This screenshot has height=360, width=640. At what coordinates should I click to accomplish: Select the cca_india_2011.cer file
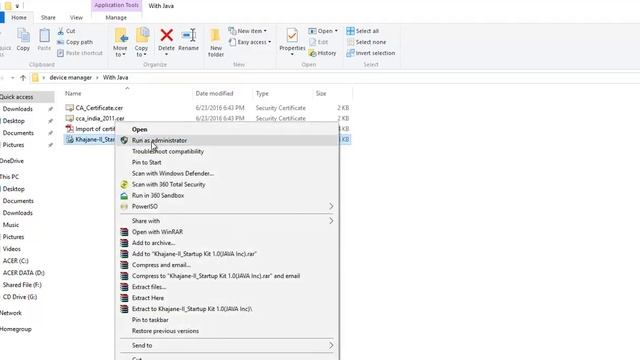[100, 118]
